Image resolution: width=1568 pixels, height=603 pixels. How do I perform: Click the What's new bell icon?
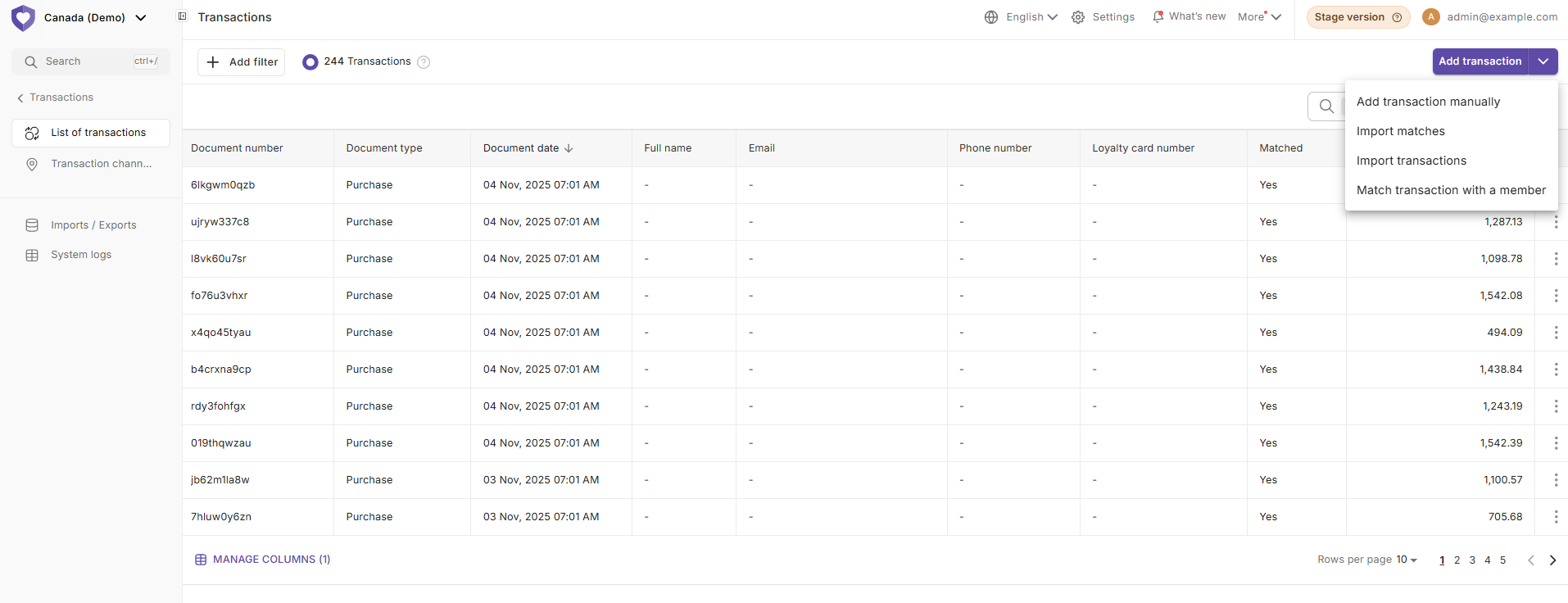pos(1158,16)
